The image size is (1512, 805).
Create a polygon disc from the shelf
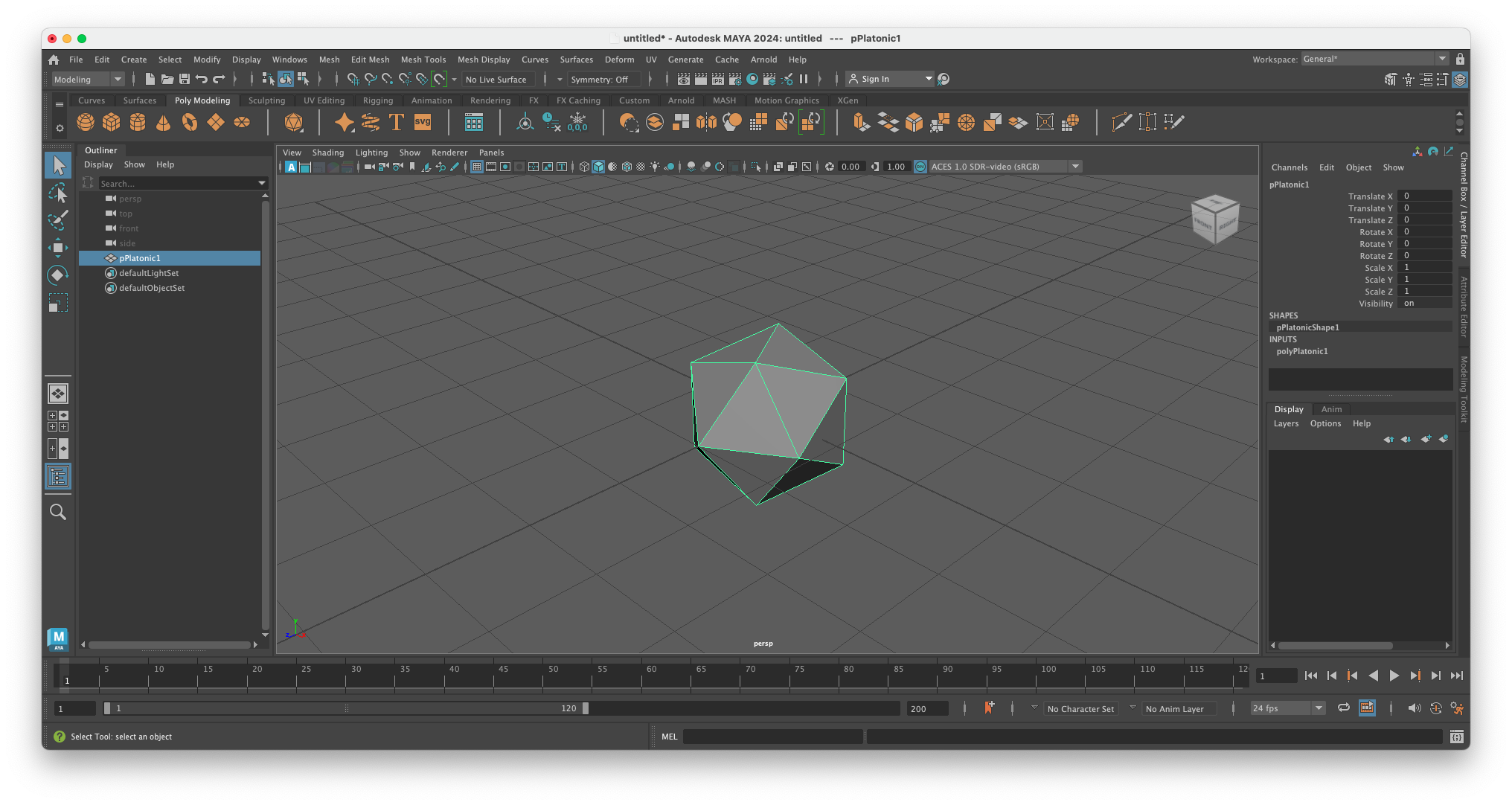[242, 122]
